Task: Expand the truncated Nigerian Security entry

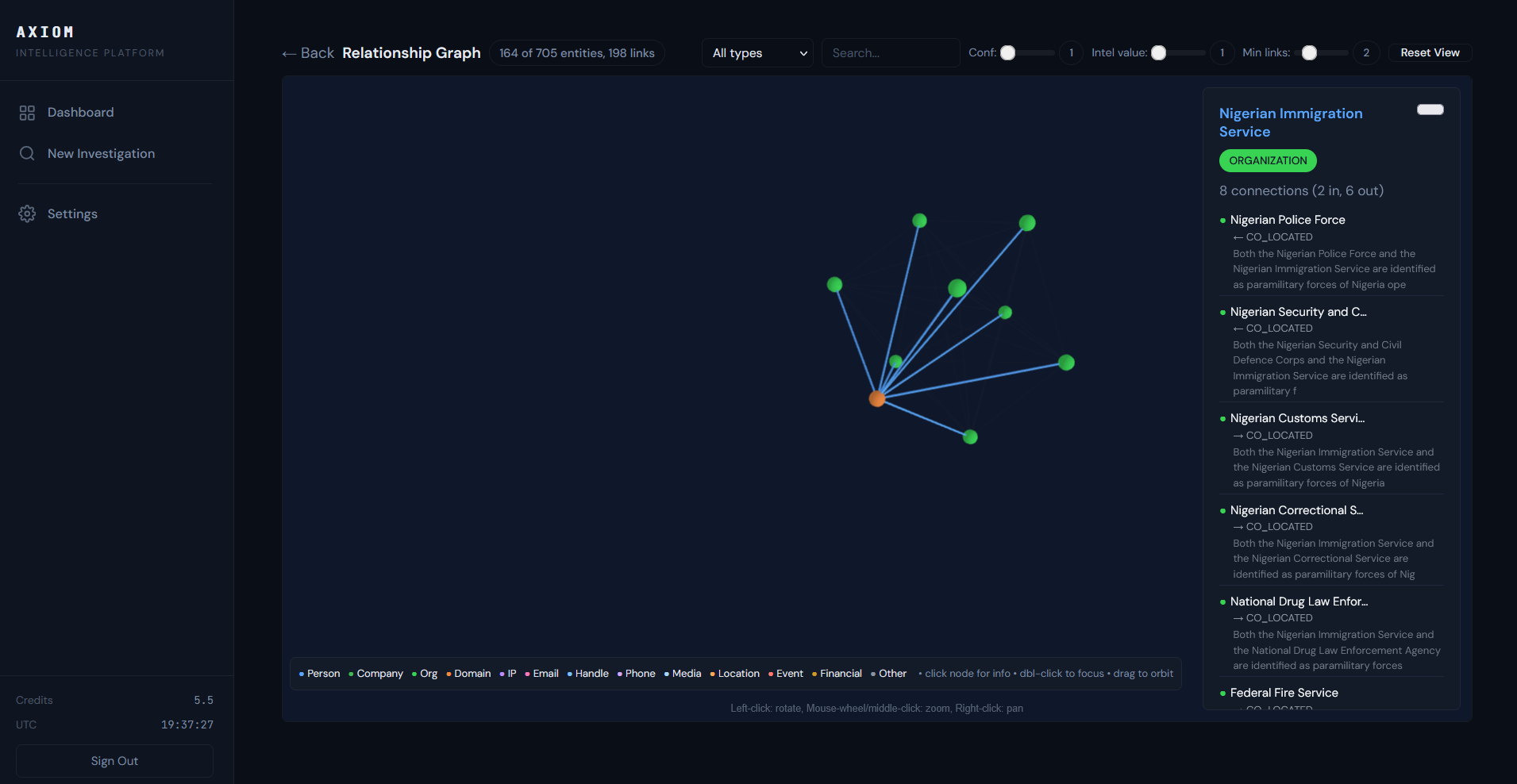Action: (x=1299, y=311)
